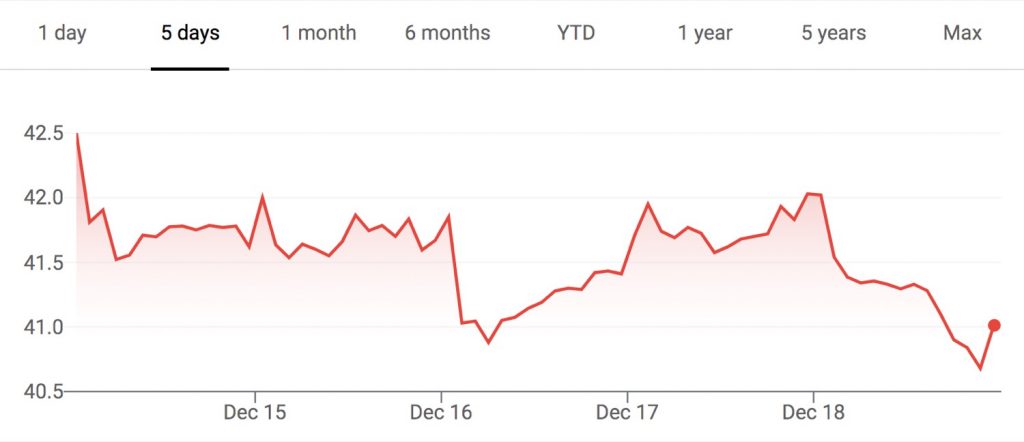Click the Dec 17 axis label
The height and width of the screenshot is (442, 1024).
(x=627, y=413)
